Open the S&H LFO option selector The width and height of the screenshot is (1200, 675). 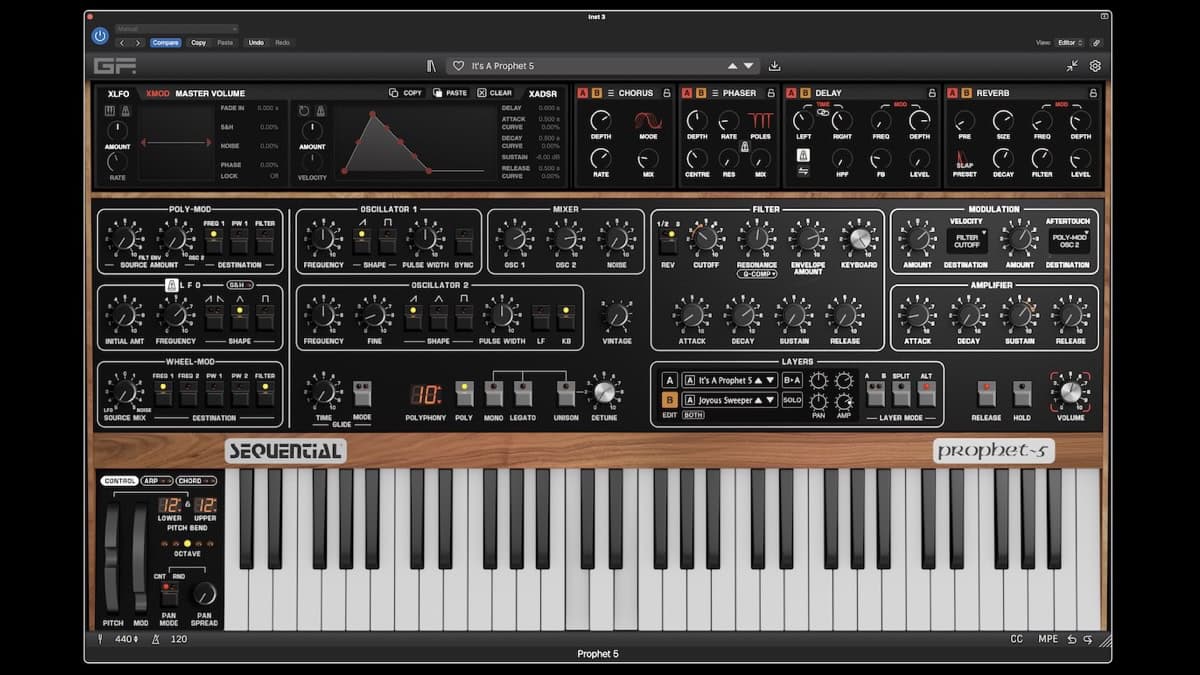tap(239, 285)
